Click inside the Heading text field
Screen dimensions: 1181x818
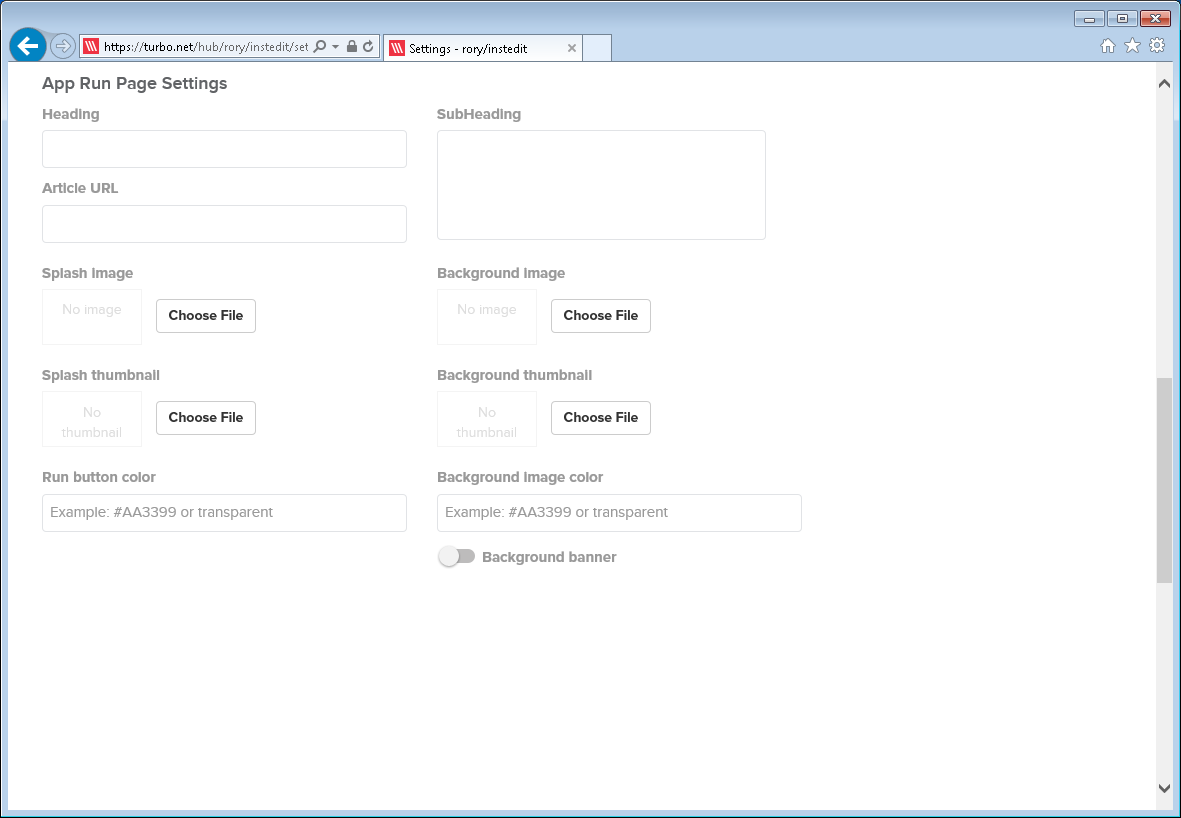click(224, 148)
